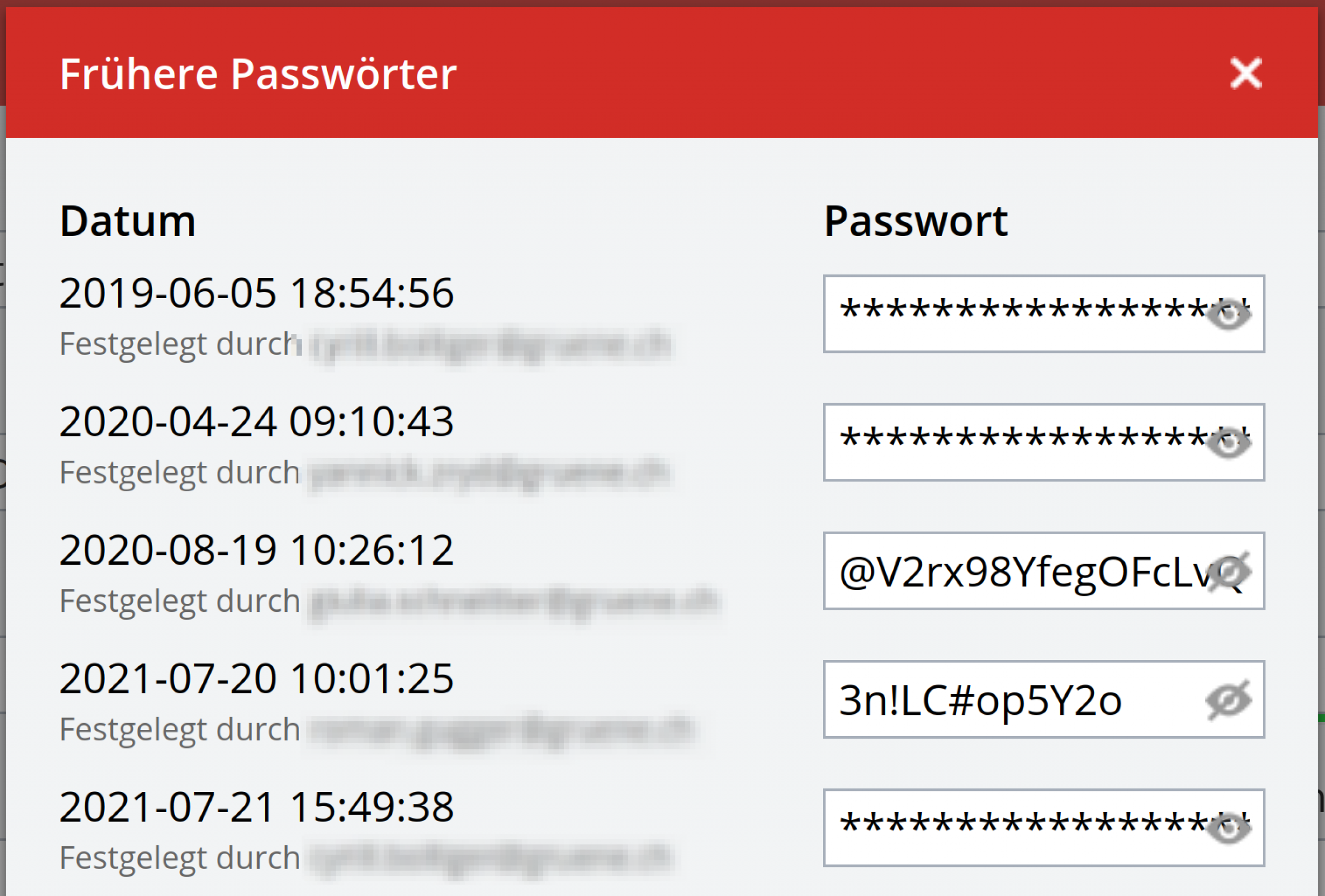1325x896 pixels.
Task: Click the Datum column header
Action: [x=128, y=221]
